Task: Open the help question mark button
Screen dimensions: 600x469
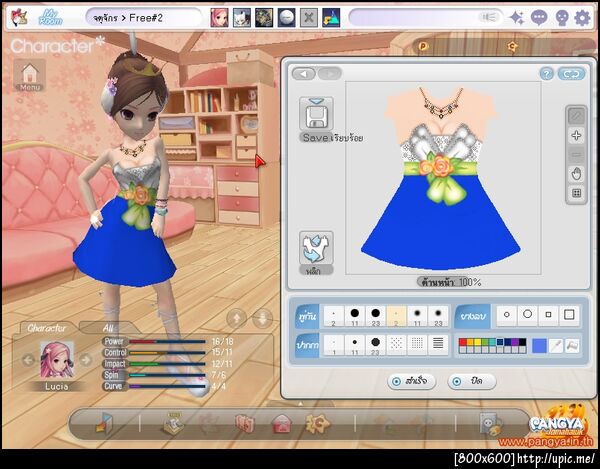Action: coord(546,74)
